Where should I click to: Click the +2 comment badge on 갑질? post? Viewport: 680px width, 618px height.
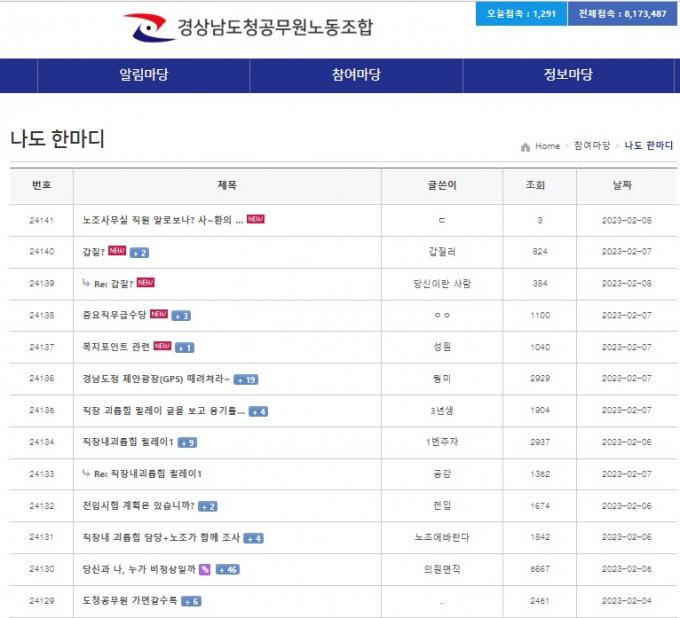point(138,252)
